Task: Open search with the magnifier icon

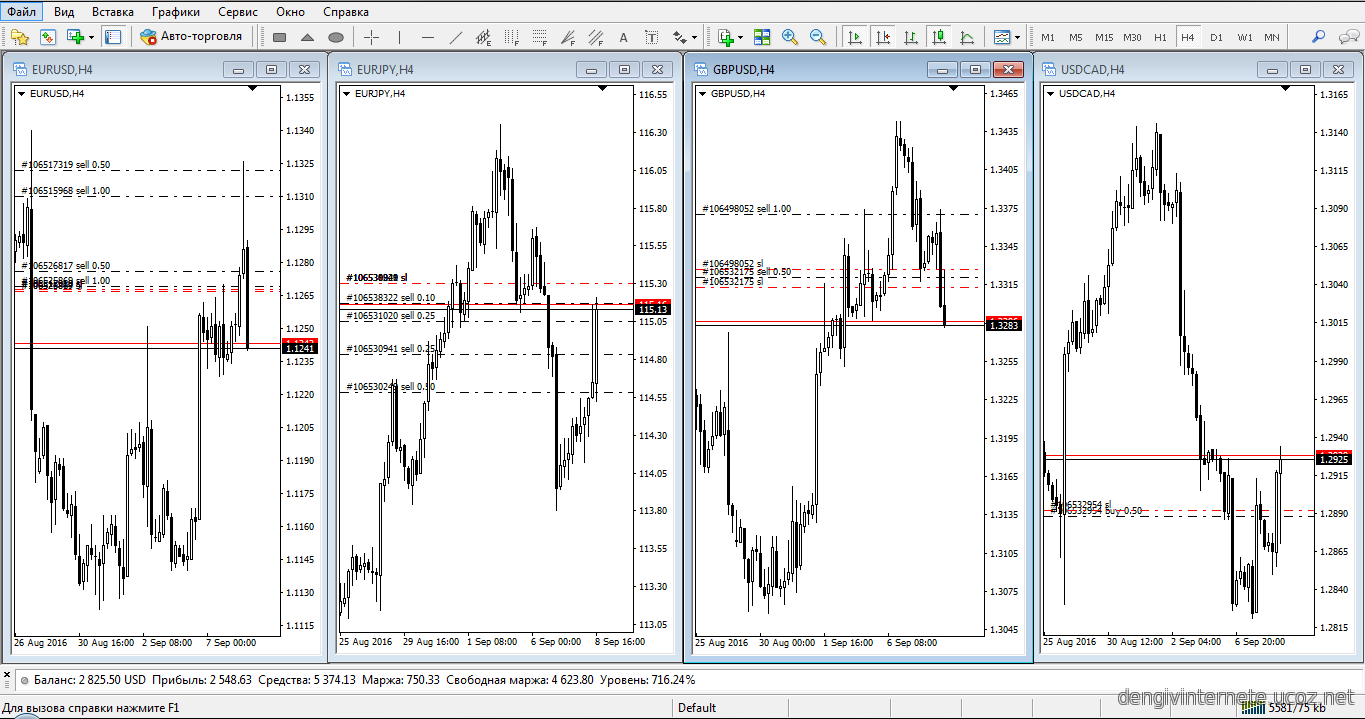Action: click(x=1318, y=37)
